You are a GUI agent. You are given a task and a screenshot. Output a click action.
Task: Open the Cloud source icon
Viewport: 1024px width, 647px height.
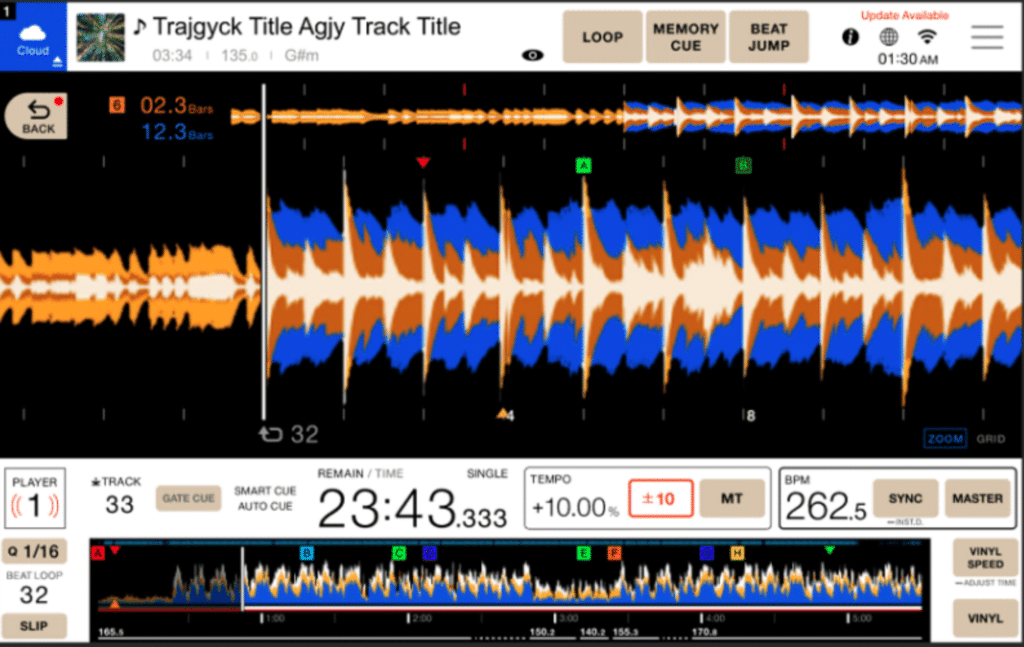tap(33, 38)
